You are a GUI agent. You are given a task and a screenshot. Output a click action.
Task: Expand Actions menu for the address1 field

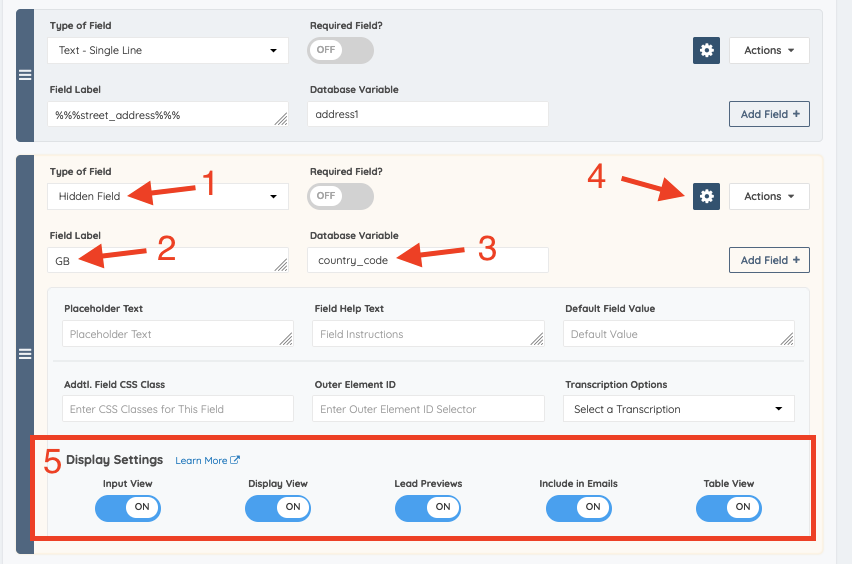tap(769, 51)
